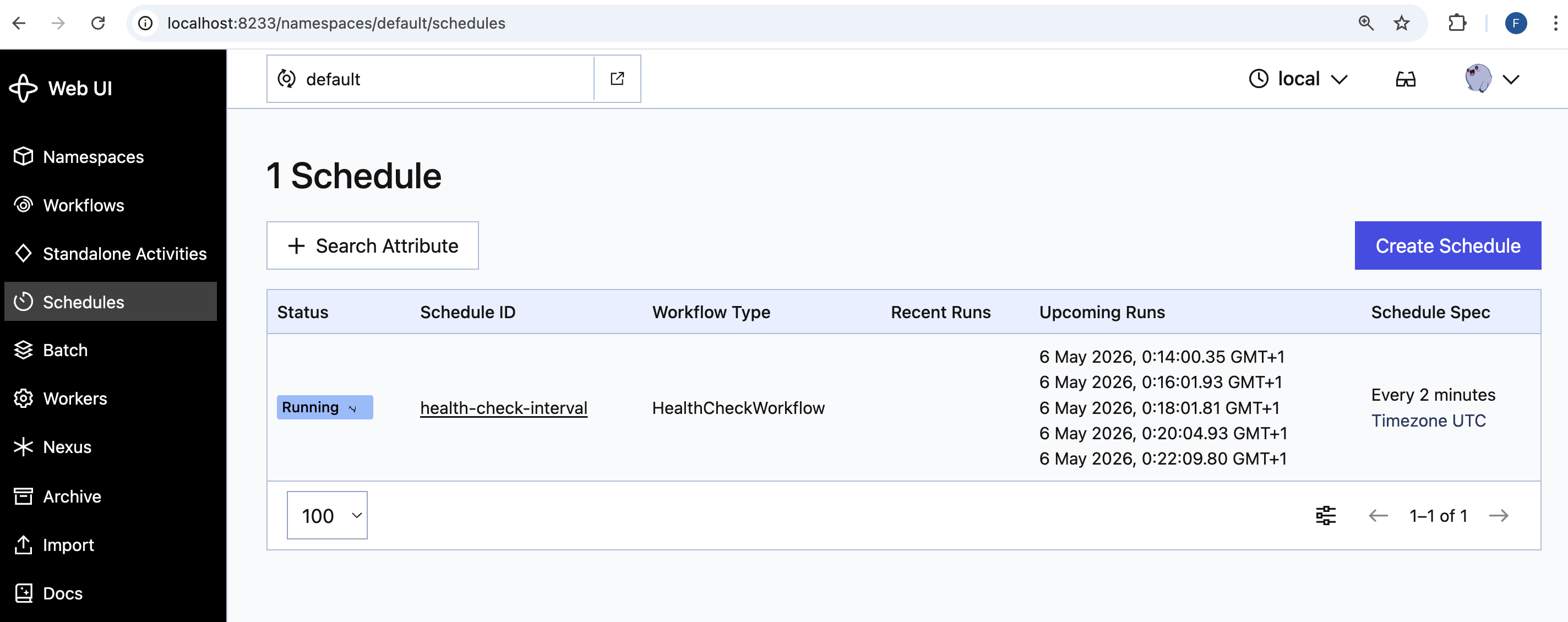1568x622 pixels.
Task: Click the namespace icon beside default
Action: tap(286, 79)
